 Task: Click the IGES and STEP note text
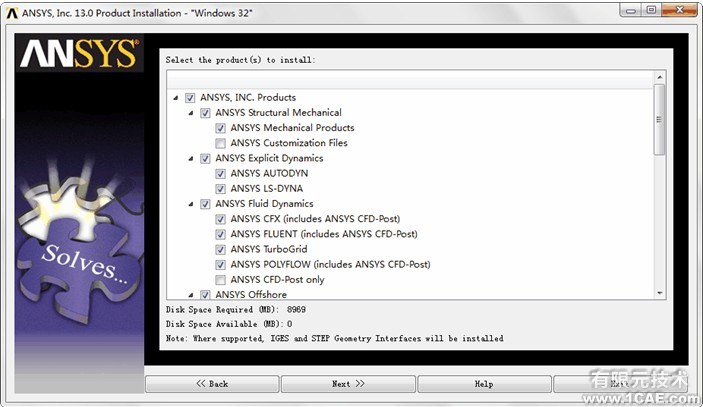pyautogui.click(x=334, y=338)
